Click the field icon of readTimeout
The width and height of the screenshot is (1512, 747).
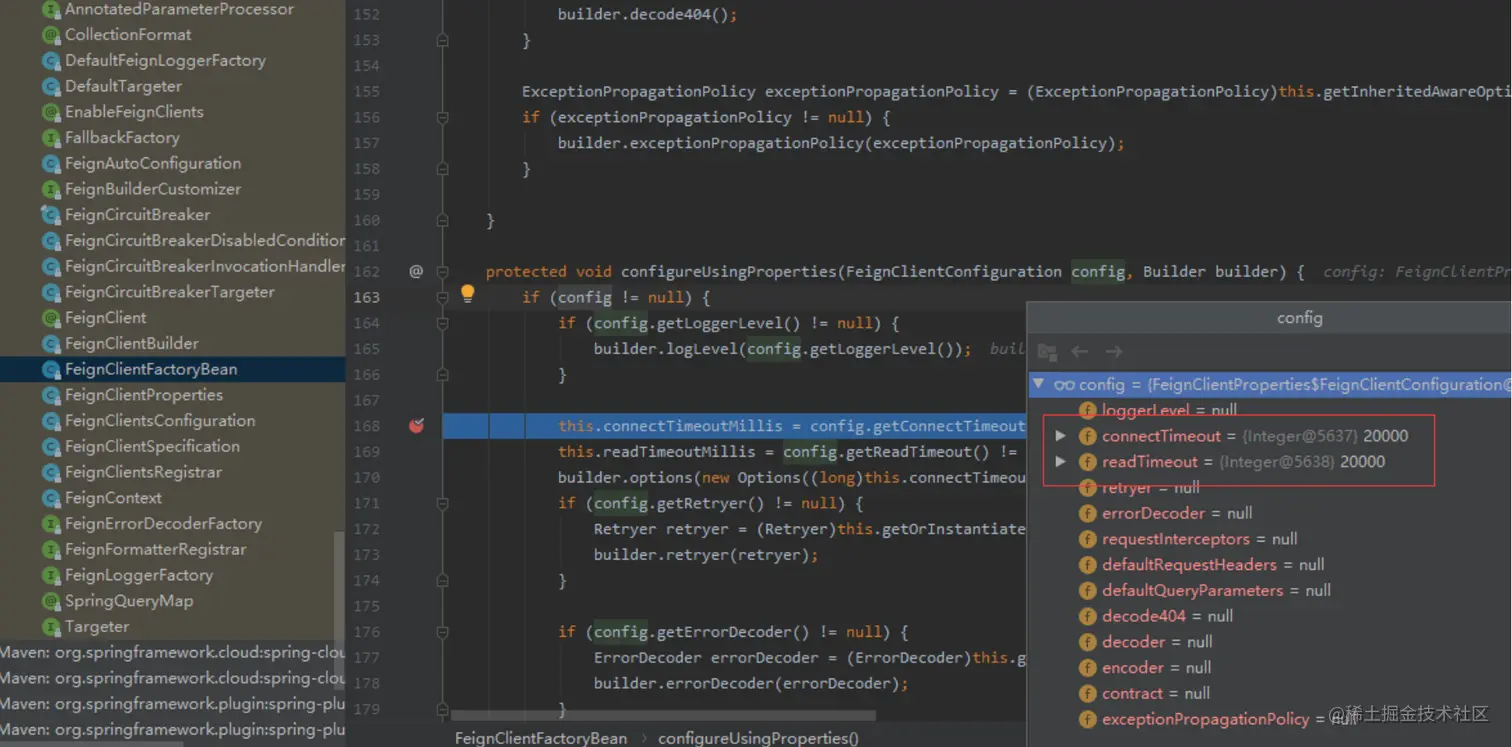tap(1088, 462)
